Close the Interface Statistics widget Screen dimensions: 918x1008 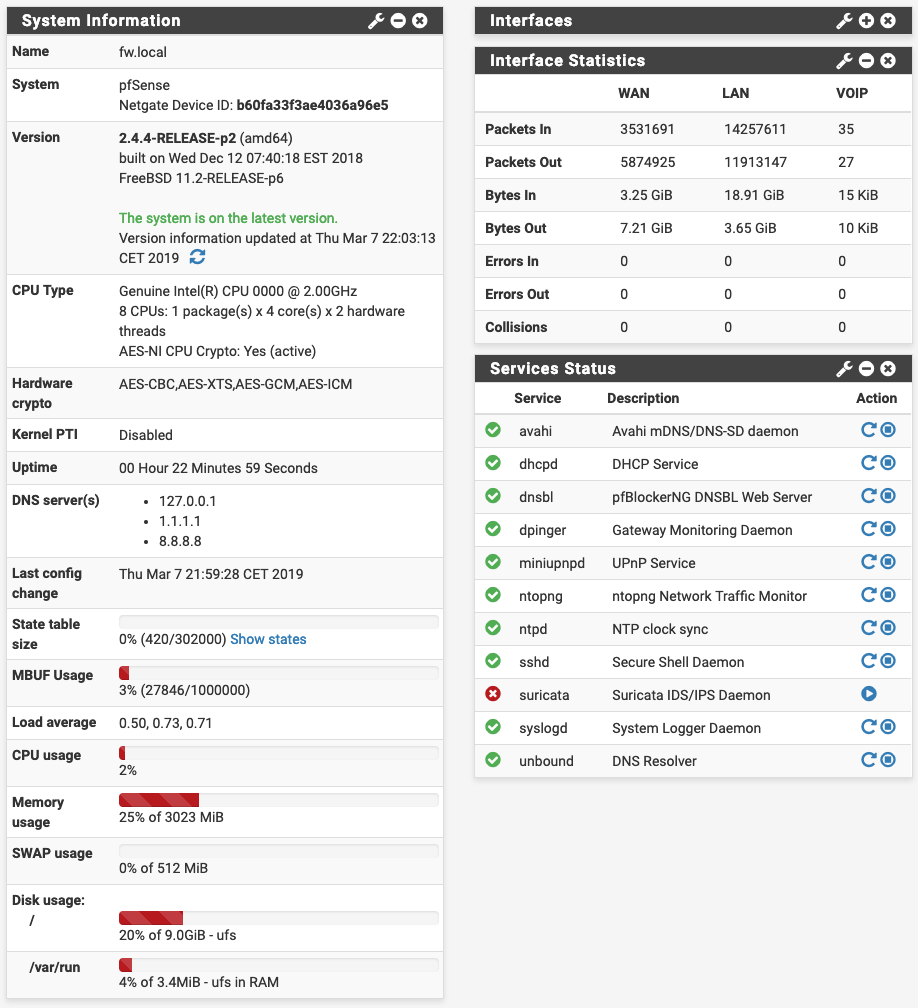pos(888,61)
